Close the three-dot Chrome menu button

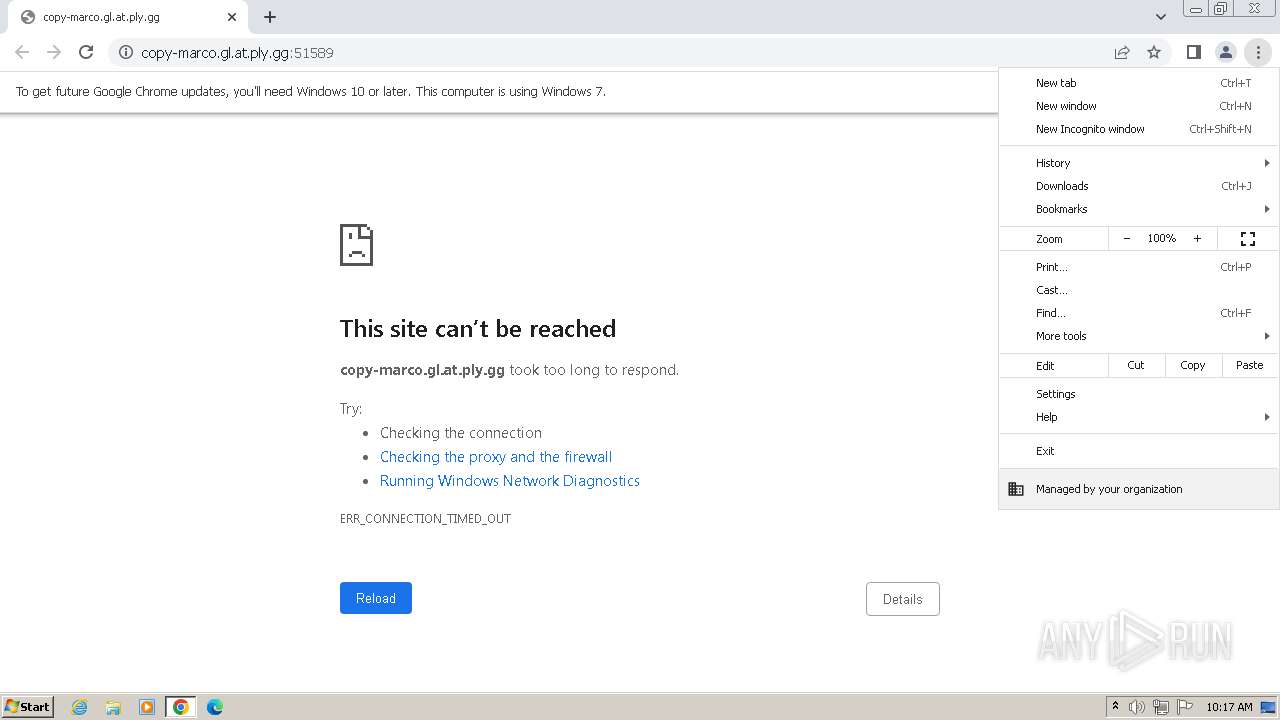pos(1257,52)
